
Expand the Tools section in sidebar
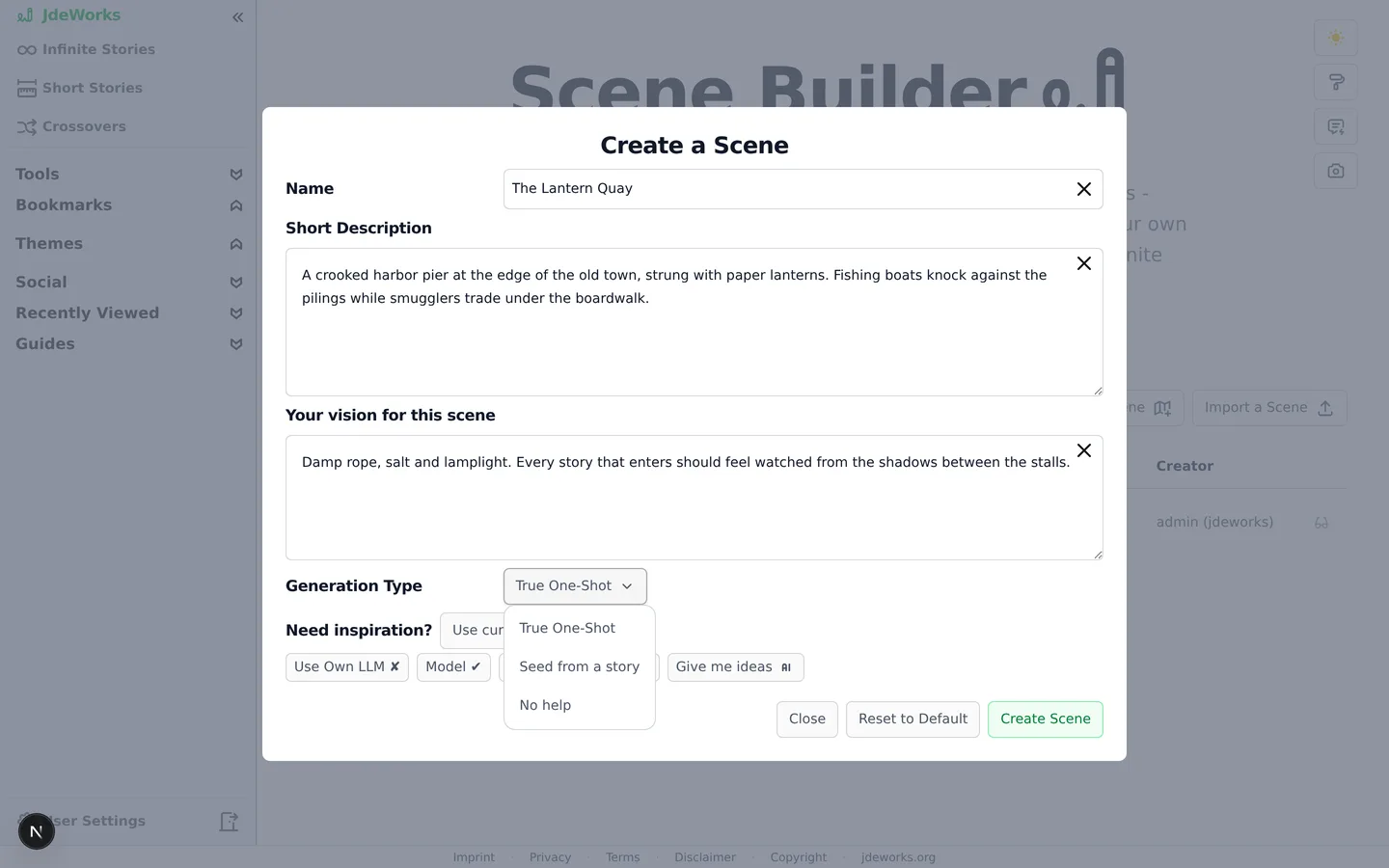point(128,175)
